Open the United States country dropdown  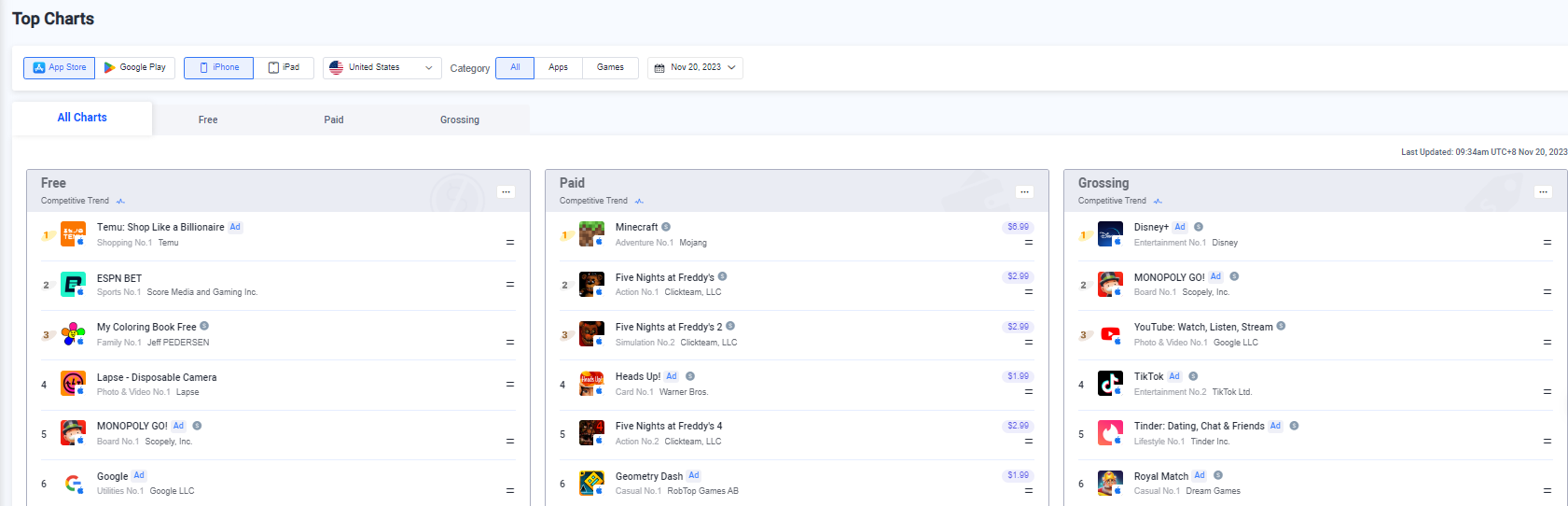[x=382, y=67]
